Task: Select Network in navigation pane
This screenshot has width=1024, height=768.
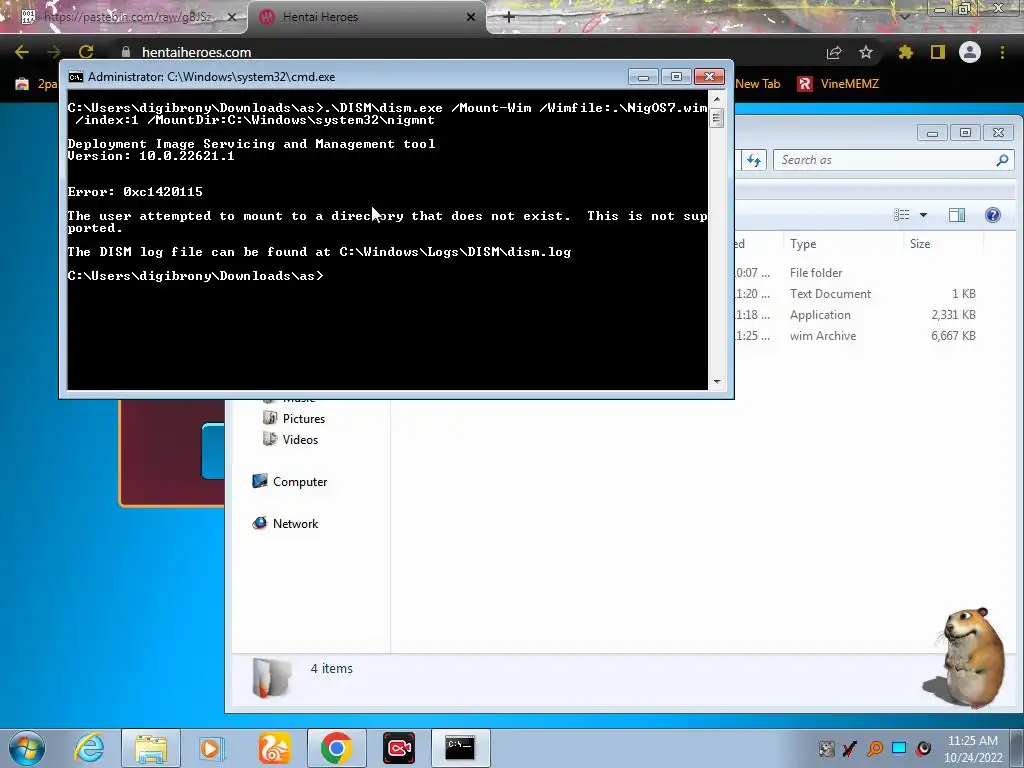Action: 285,523
